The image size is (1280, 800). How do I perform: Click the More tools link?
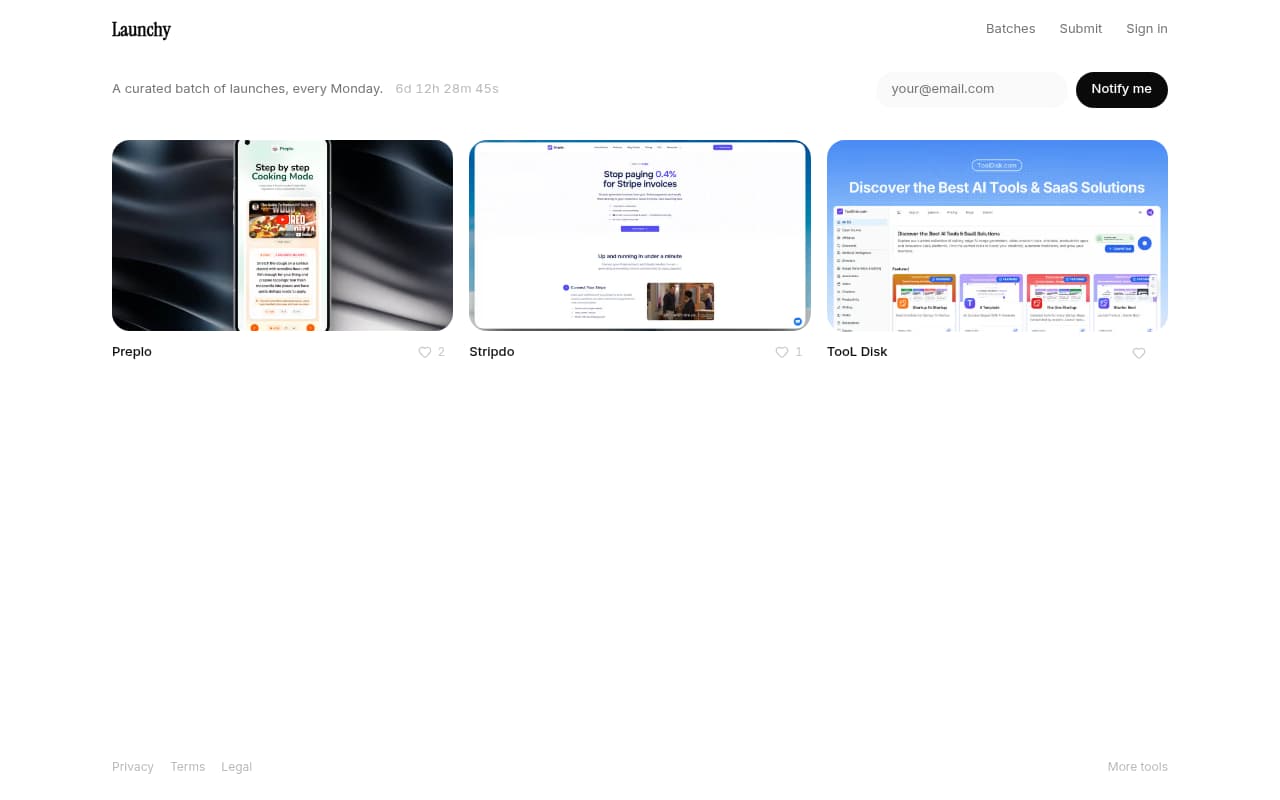[x=1137, y=766]
